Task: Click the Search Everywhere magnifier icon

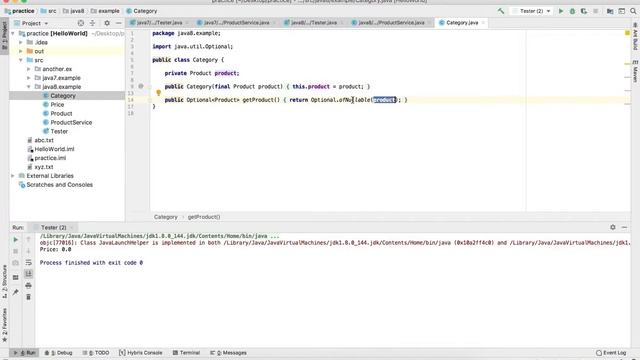Action: (x=633, y=11)
